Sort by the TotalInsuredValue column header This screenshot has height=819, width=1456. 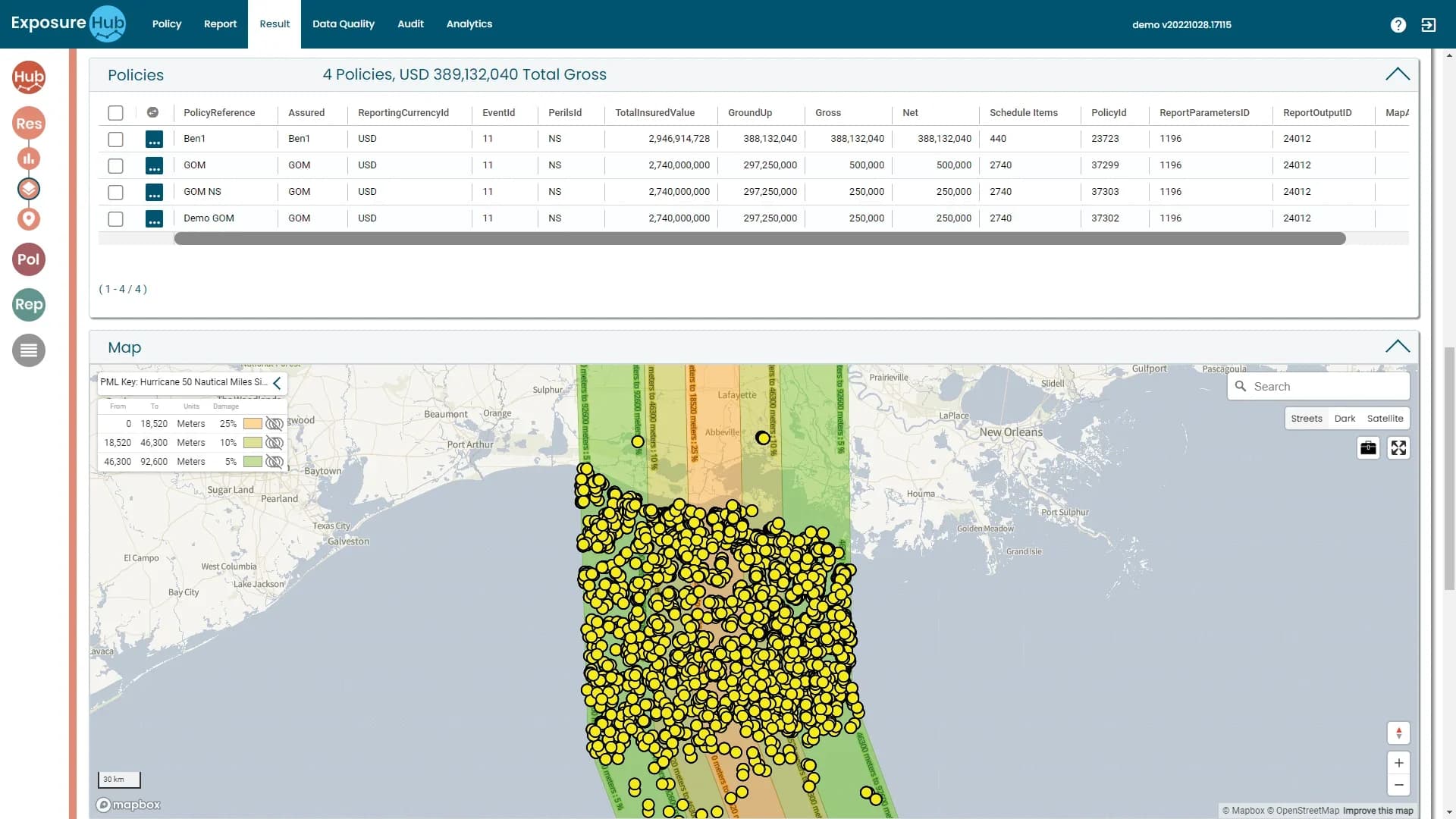point(654,112)
